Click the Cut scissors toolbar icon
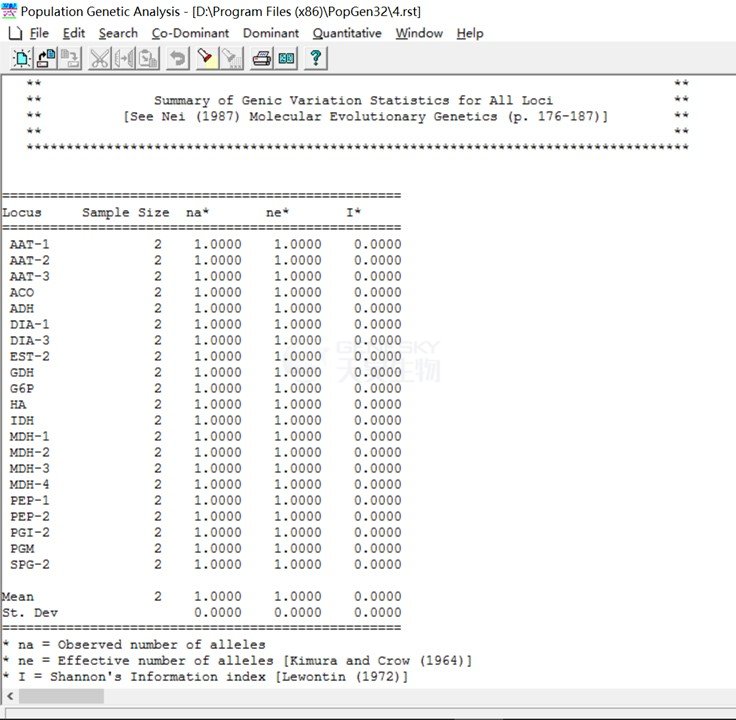This screenshot has height=720, width=736. 100,59
